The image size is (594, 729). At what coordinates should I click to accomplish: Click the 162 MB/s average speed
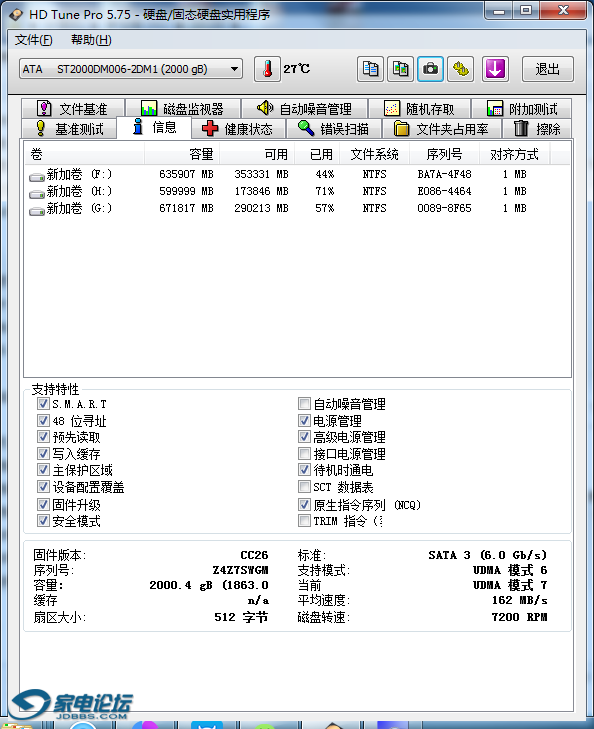tap(520, 600)
